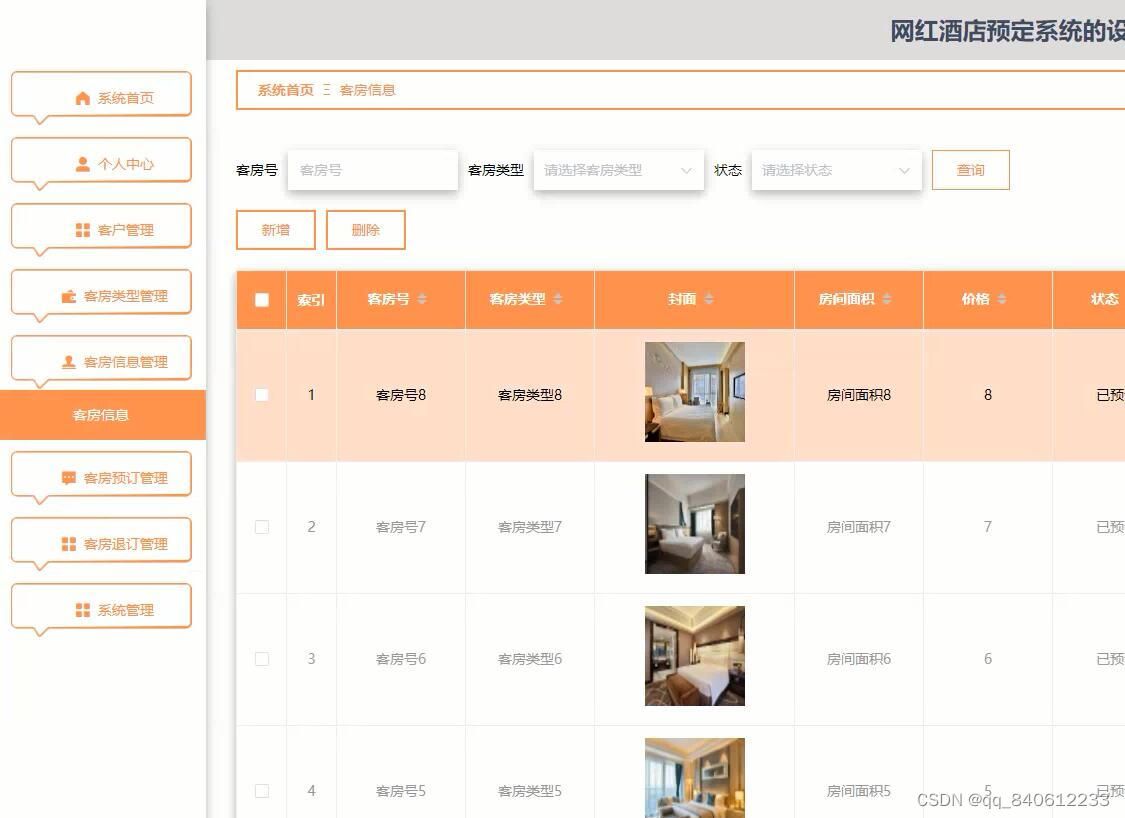Click the 查询 search button
The image size is (1125, 818).
(x=970, y=170)
